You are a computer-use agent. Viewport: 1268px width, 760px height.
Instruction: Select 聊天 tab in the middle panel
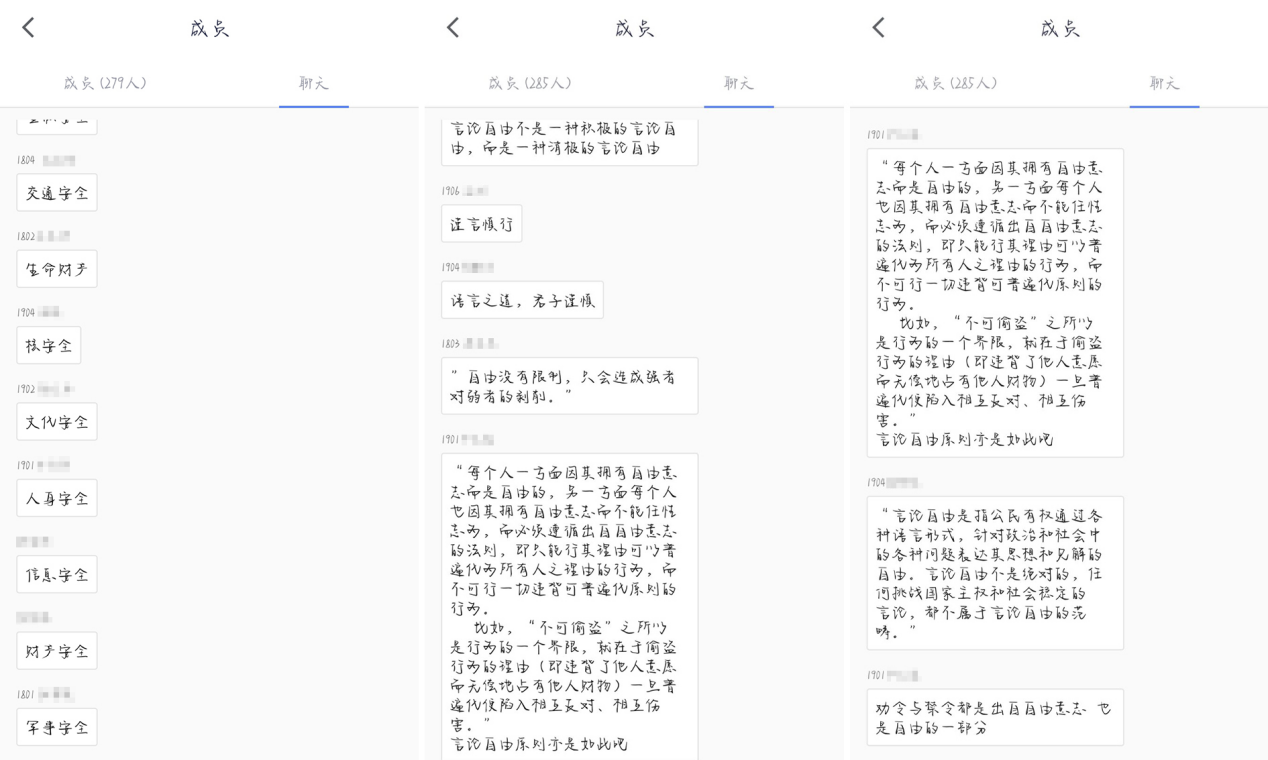tap(739, 83)
